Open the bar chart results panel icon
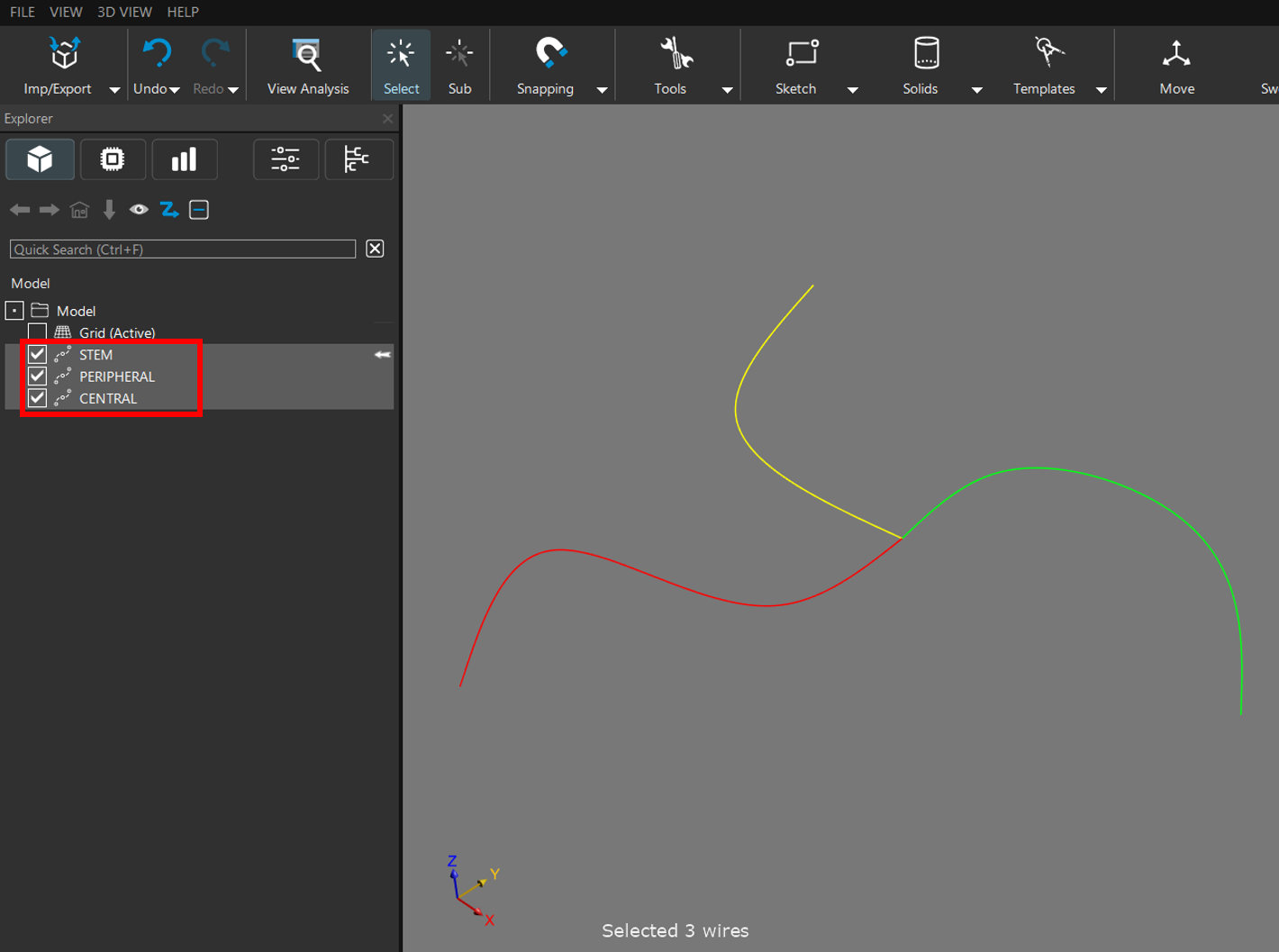This screenshot has width=1279, height=952. point(184,160)
